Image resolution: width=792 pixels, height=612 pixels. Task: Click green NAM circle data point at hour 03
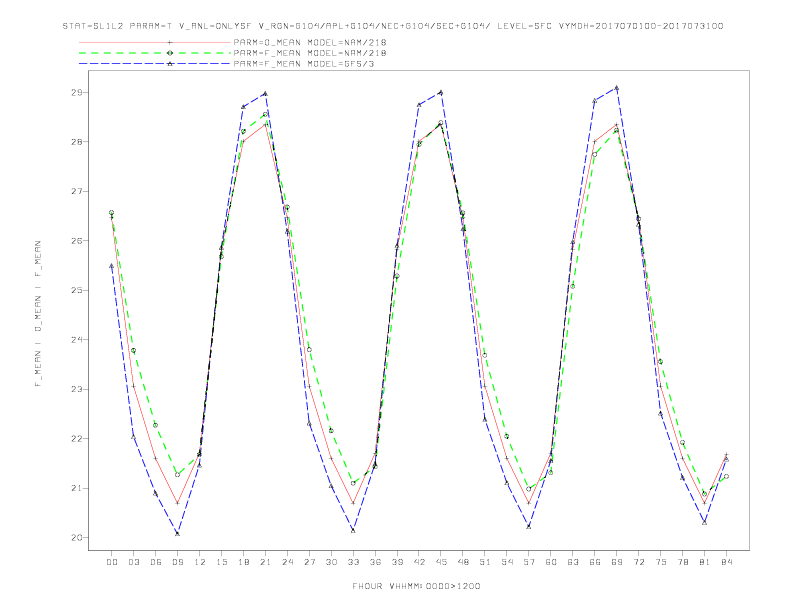133,350
